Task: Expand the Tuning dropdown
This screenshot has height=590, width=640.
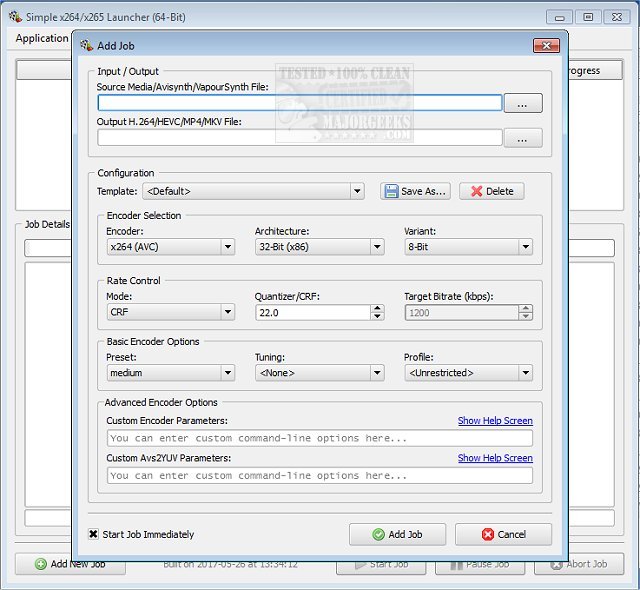Action: click(x=320, y=373)
